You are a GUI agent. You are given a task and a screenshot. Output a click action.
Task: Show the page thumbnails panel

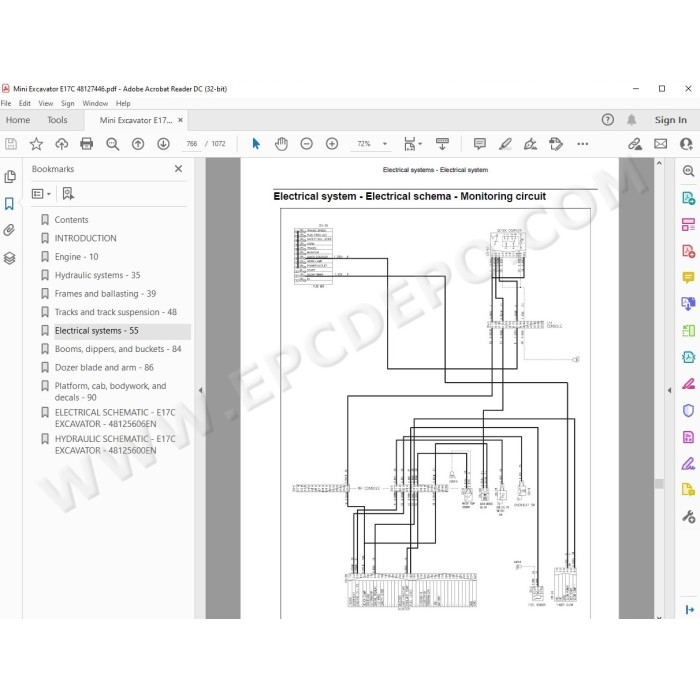(10, 177)
